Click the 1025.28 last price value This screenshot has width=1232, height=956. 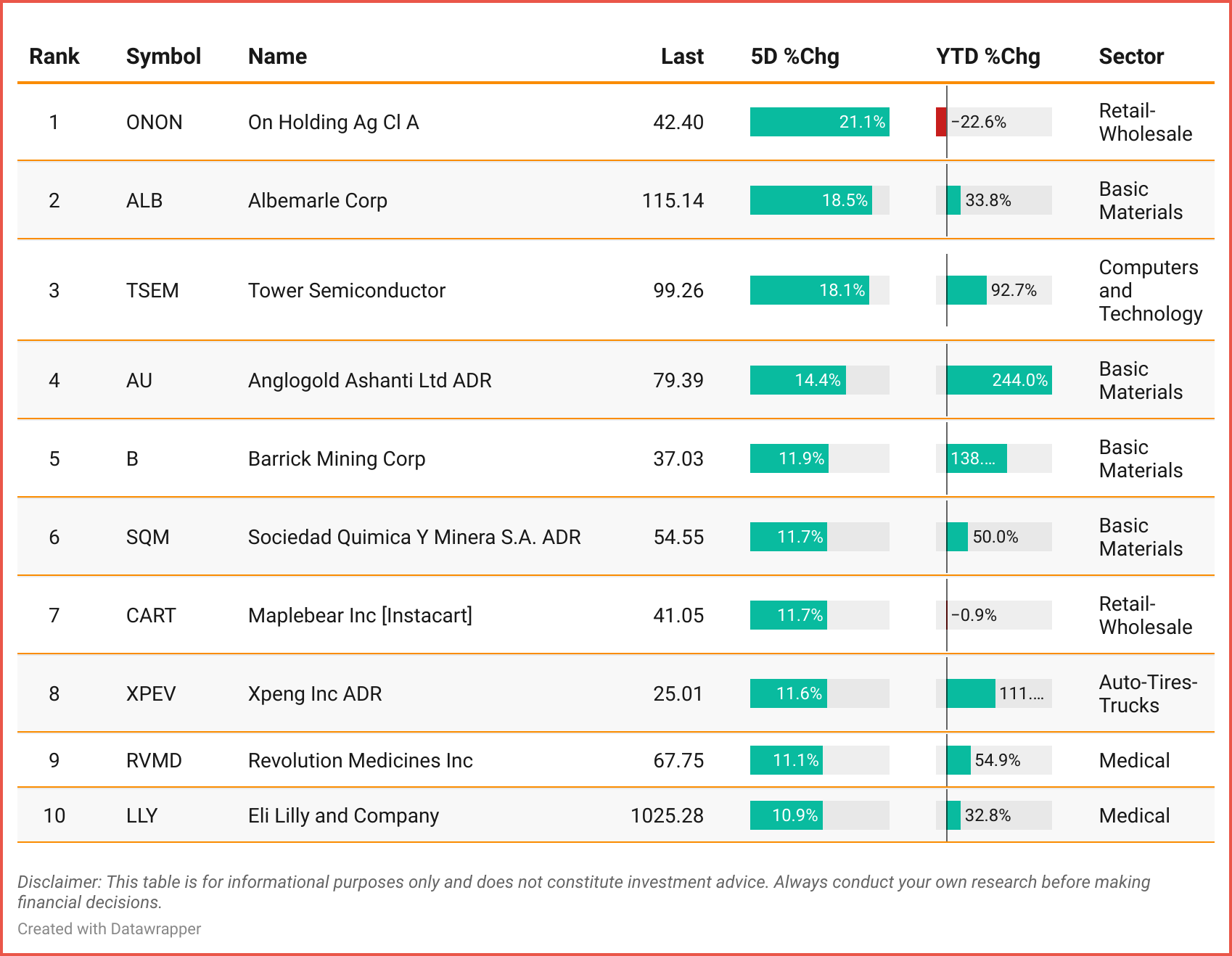coord(667,815)
